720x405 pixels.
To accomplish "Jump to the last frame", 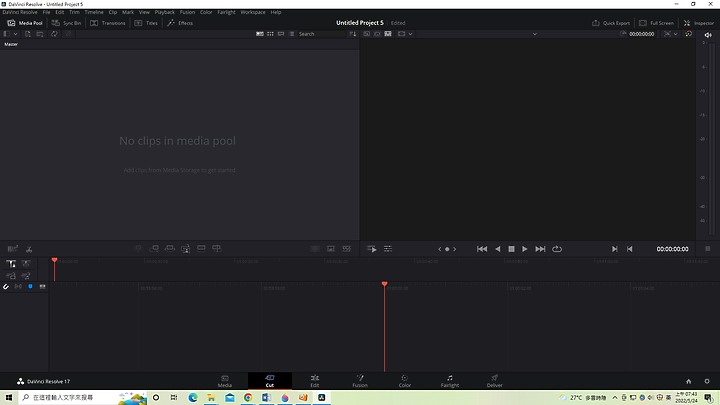I will tap(540, 249).
